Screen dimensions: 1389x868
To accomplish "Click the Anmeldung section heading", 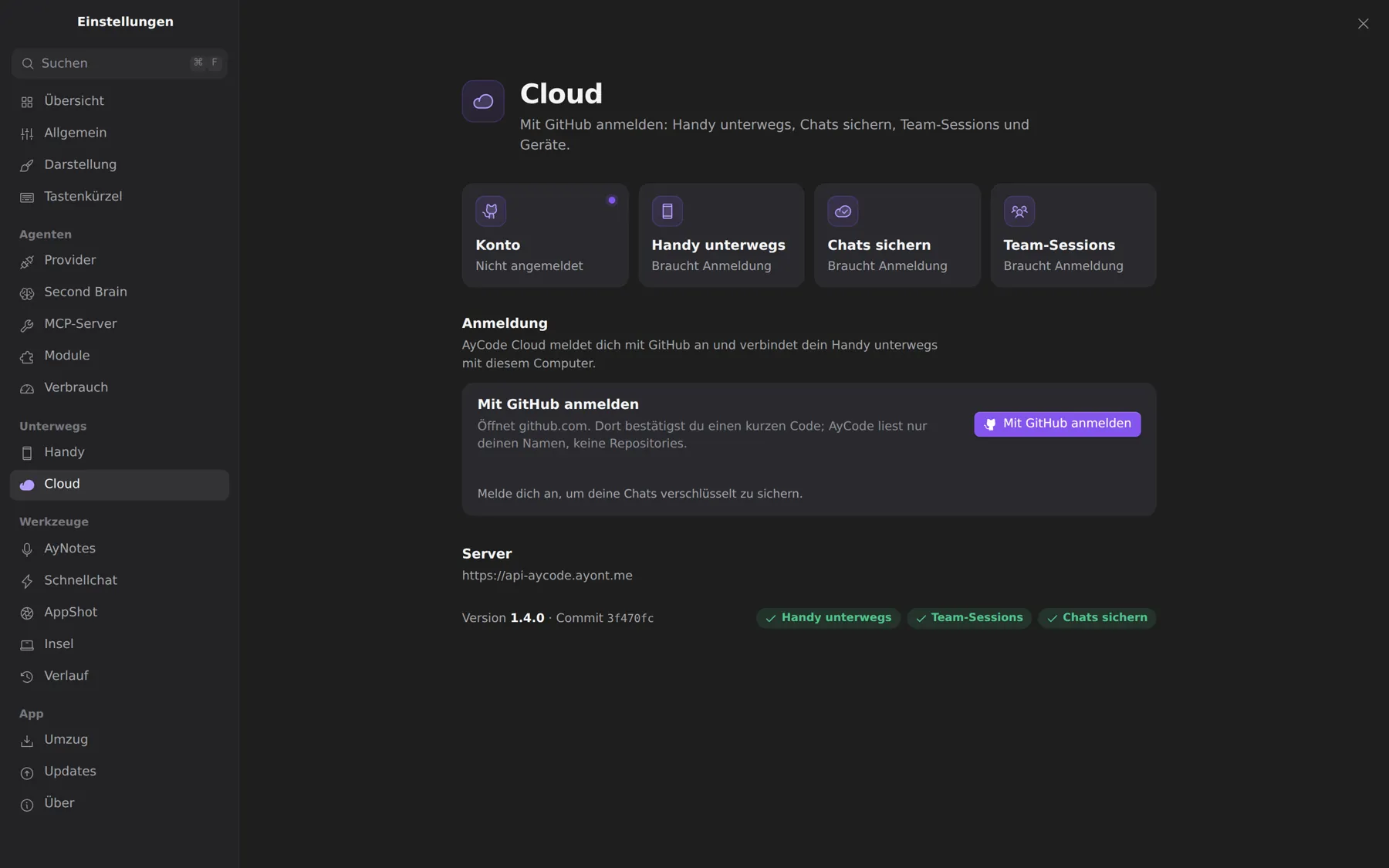I will (505, 323).
